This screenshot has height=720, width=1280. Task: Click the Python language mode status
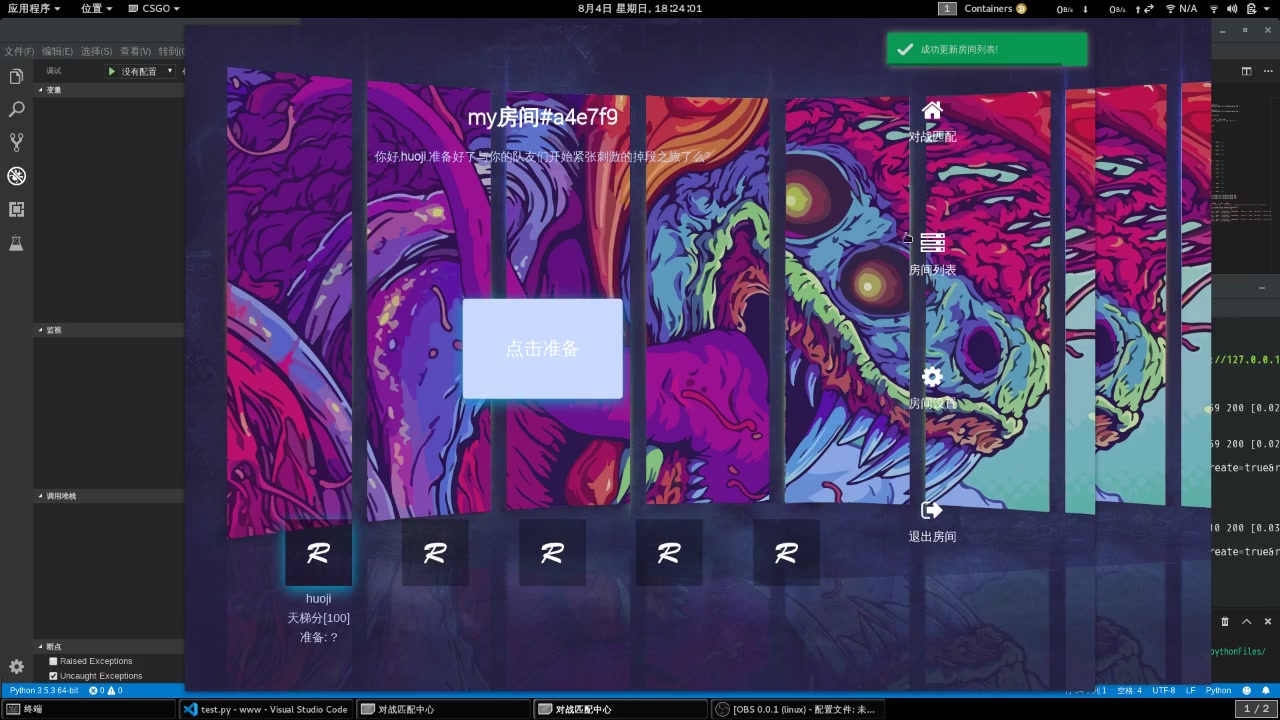(x=1218, y=690)
